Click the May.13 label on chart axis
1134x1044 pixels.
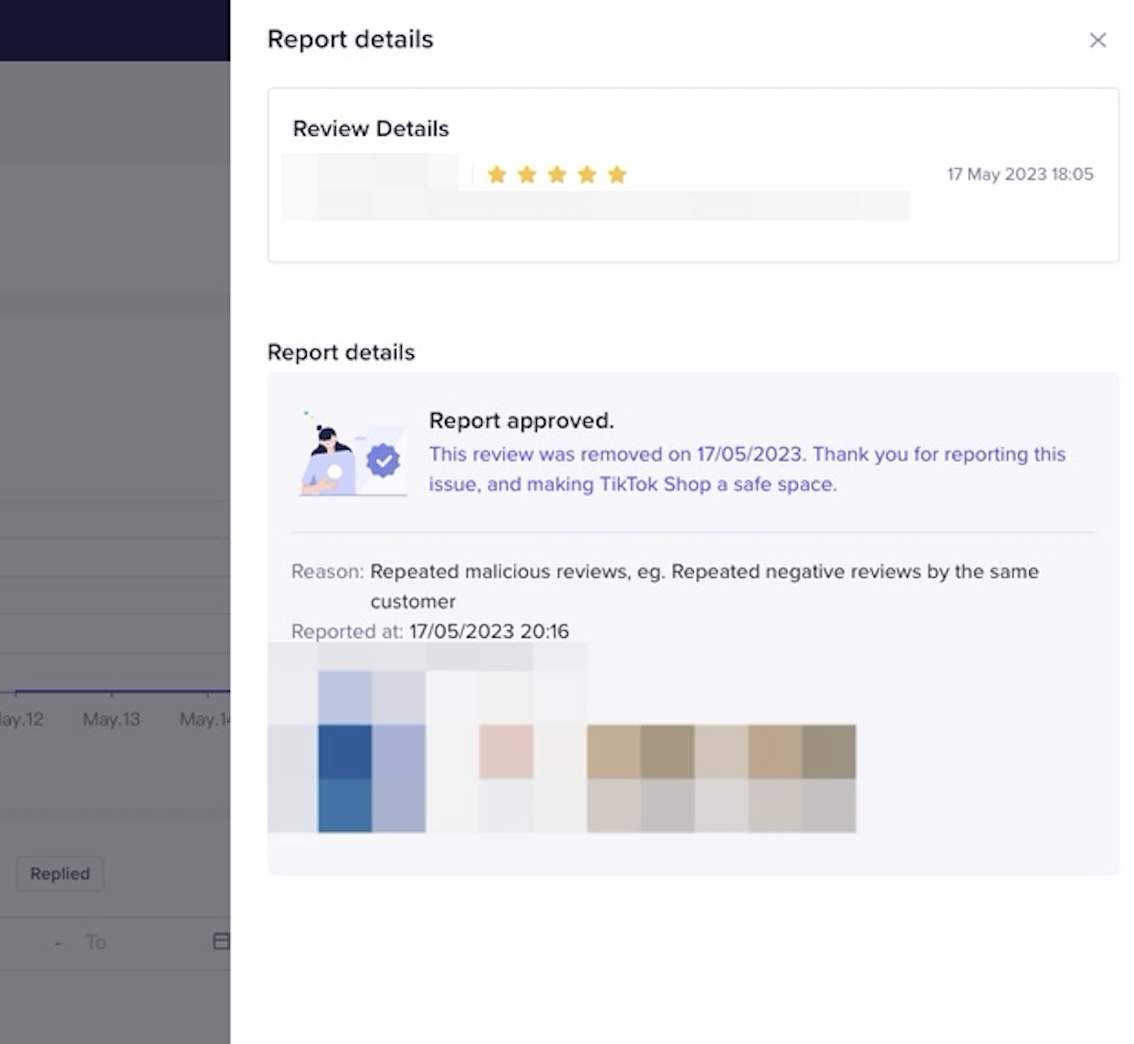tap(111, 720)
